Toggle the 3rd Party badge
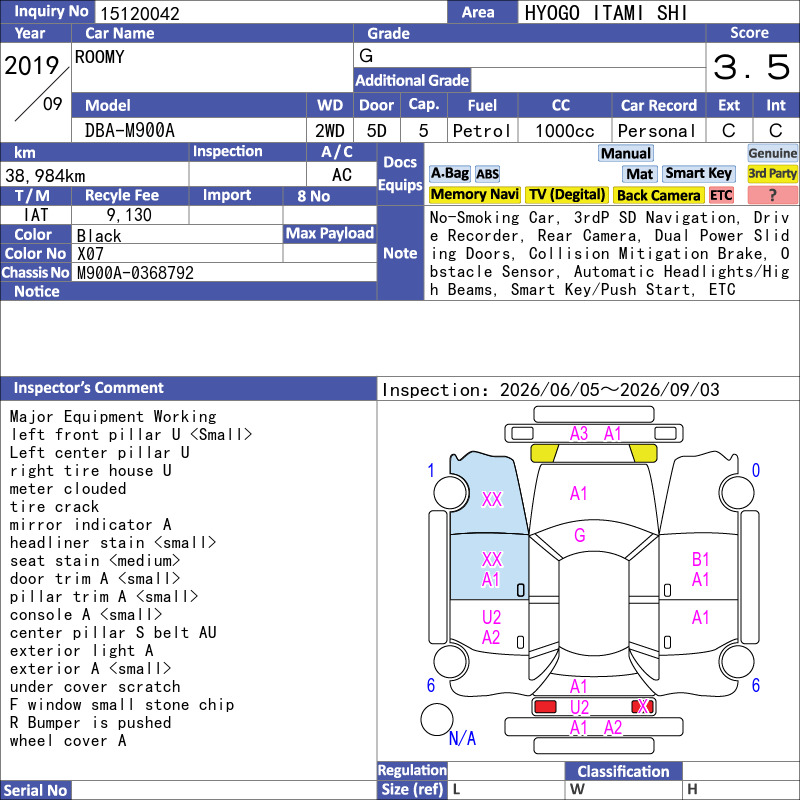 772,174
